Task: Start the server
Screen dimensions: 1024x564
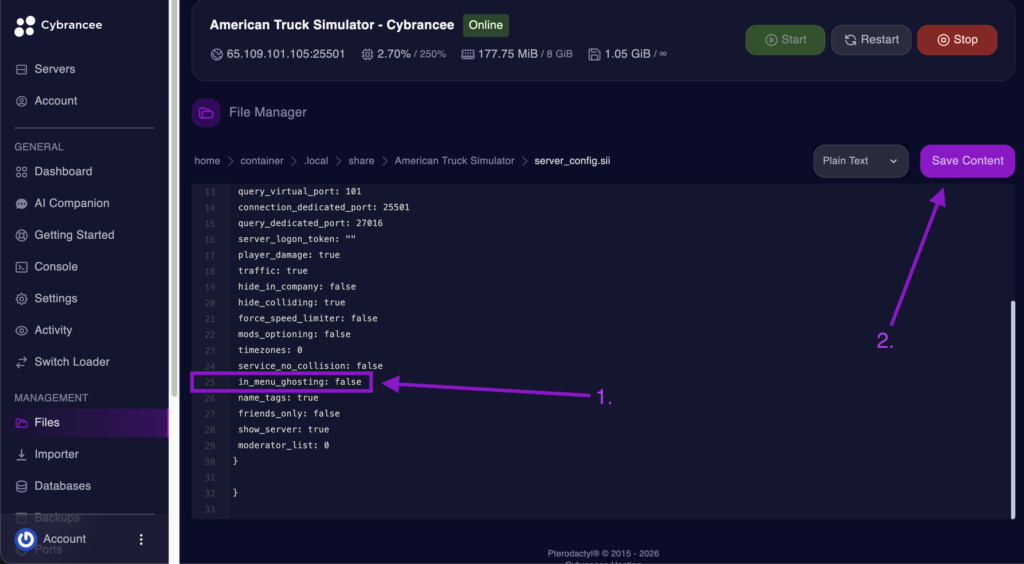Action: 785,40
